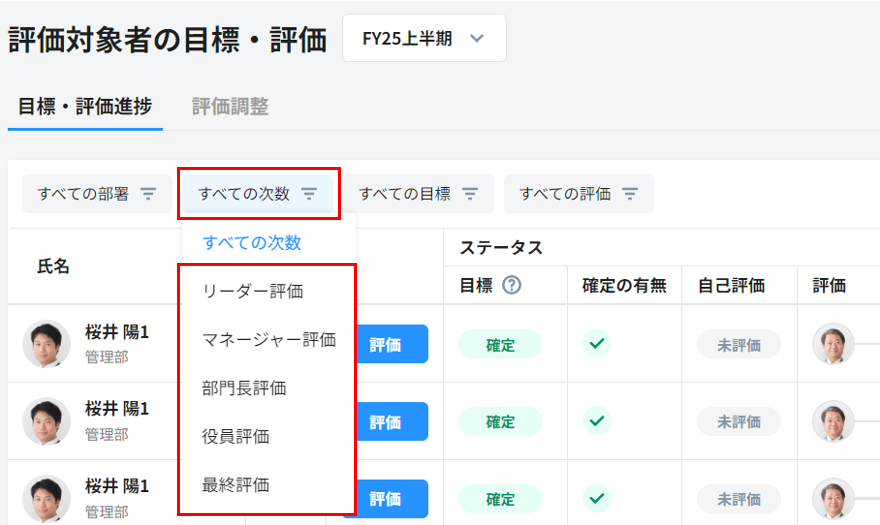Click the filter icon in すべての目標
Image resolution: width=880 pixels, height=525 pixels.
click(470, 194)
